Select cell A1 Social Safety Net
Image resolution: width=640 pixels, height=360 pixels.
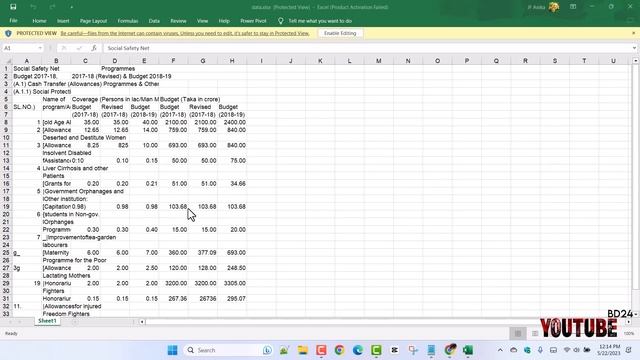pyautogui.click(x=27, y=69)
